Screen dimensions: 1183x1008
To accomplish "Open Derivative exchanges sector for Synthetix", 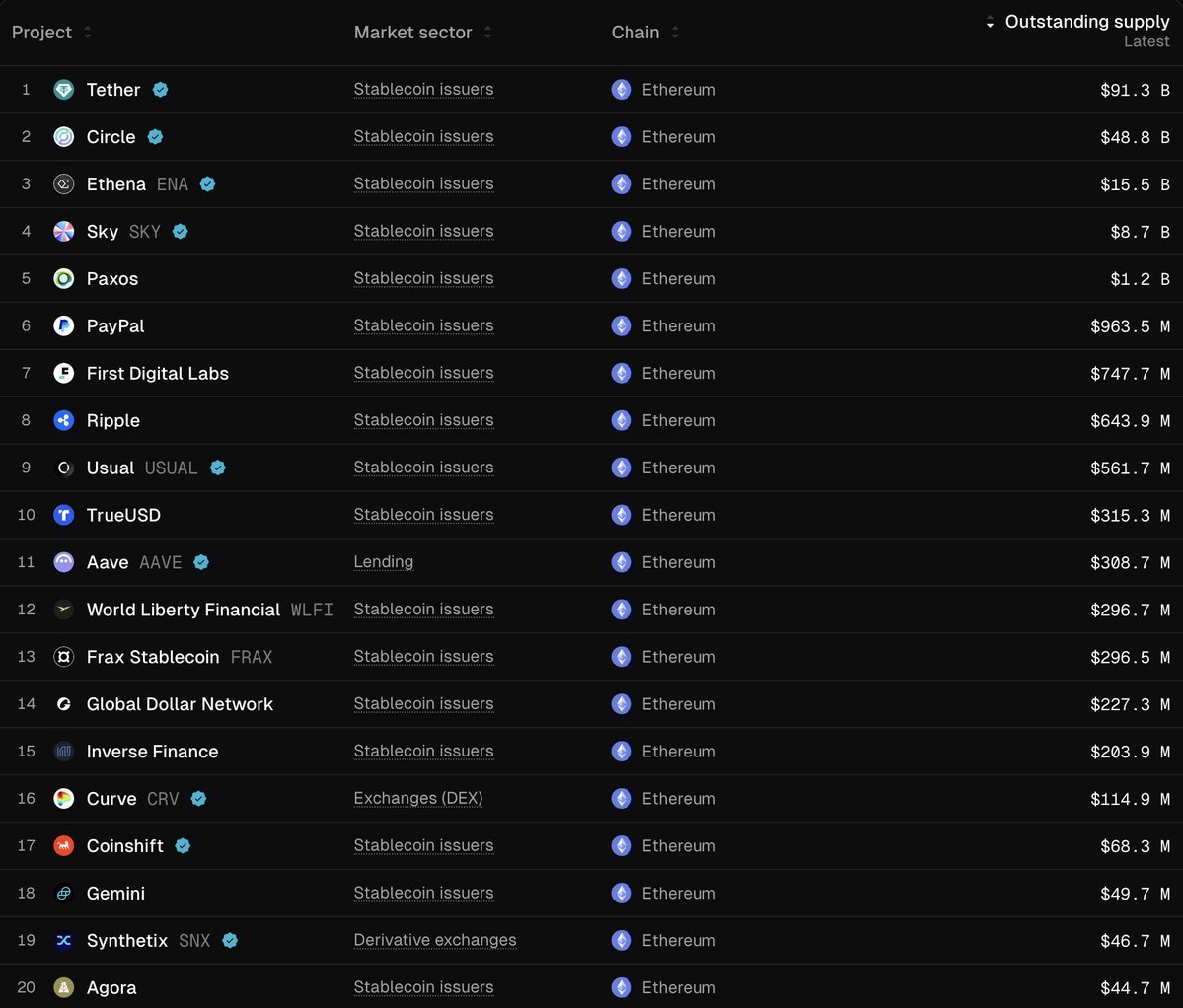I will click(435, 939).
